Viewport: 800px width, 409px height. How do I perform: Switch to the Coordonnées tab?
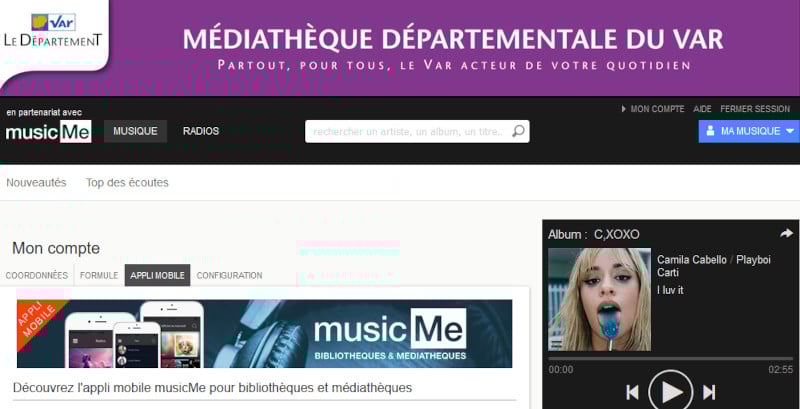(37, 275)
